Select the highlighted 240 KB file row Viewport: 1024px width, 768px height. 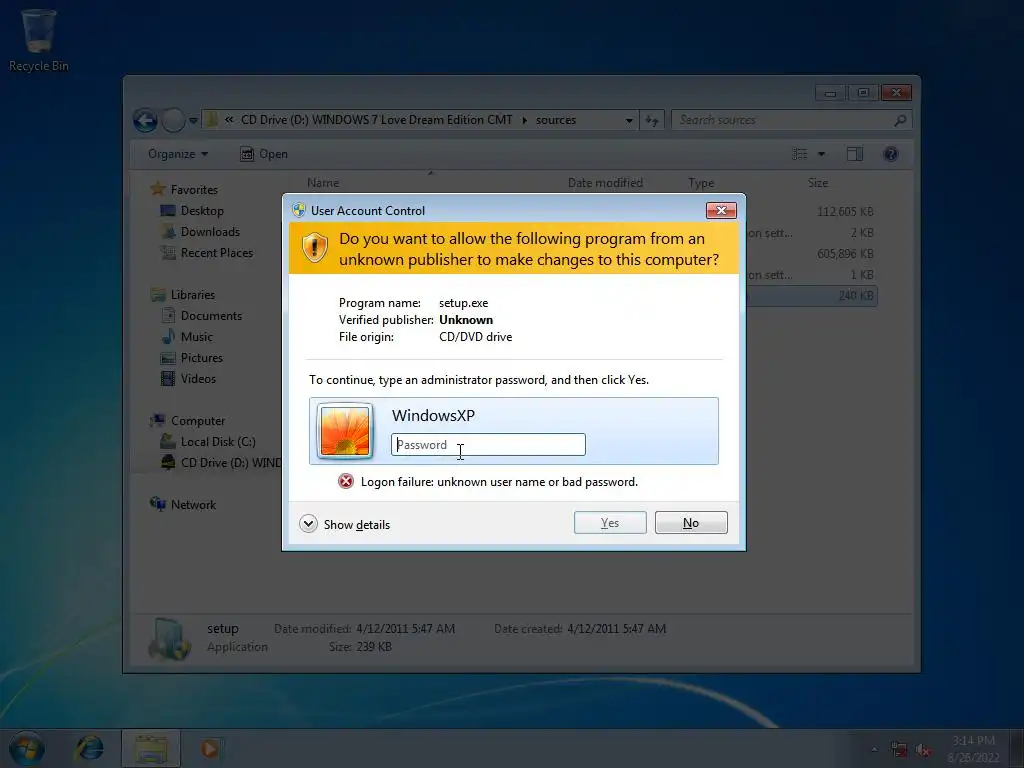pyautogui.click(x=812, y=296)
